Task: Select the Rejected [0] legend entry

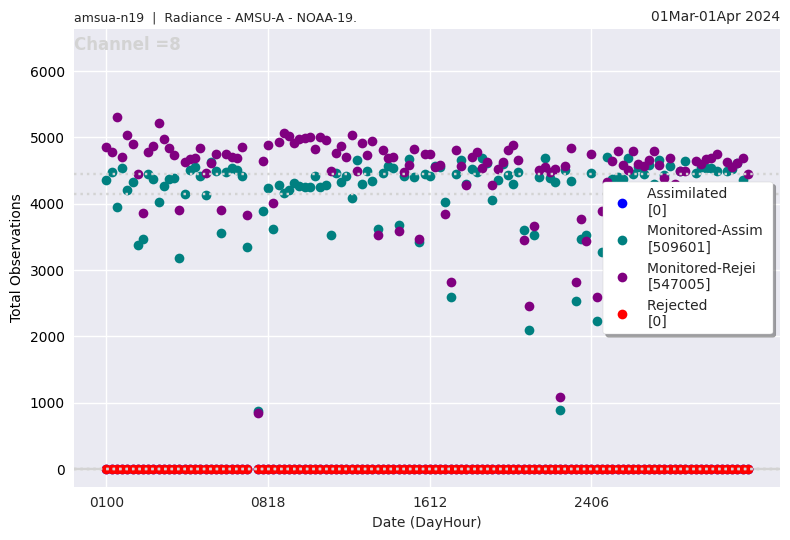Action: tap(677, 312)
